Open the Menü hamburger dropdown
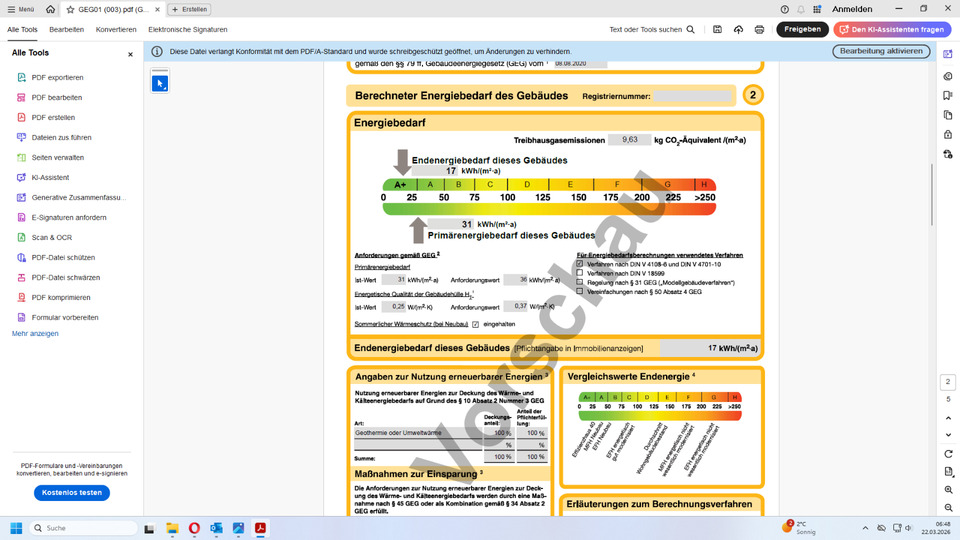Viewport: 960px width, 540px height. point(20,9)
